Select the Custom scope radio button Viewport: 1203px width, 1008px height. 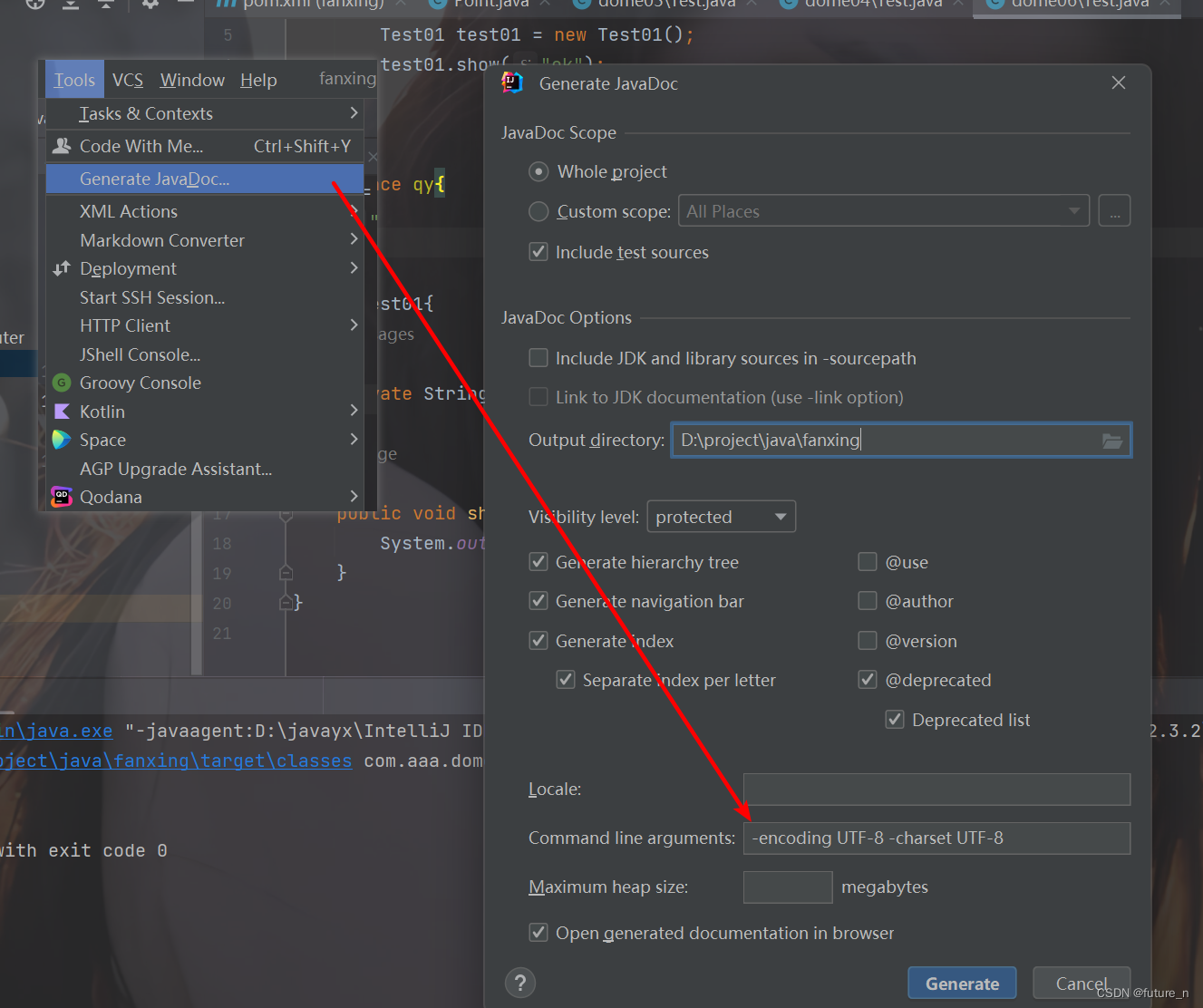(538, 211)
